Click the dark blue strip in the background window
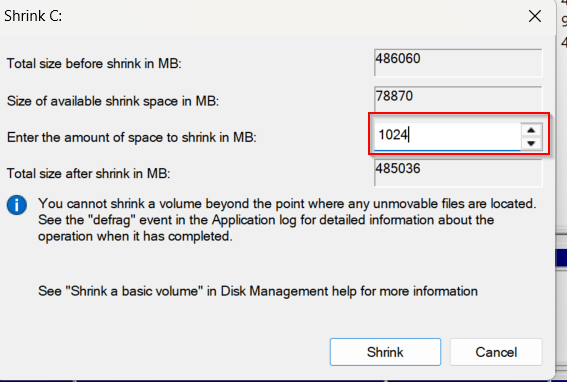Viewport: 567px width, 382px height. click(561, 258)
